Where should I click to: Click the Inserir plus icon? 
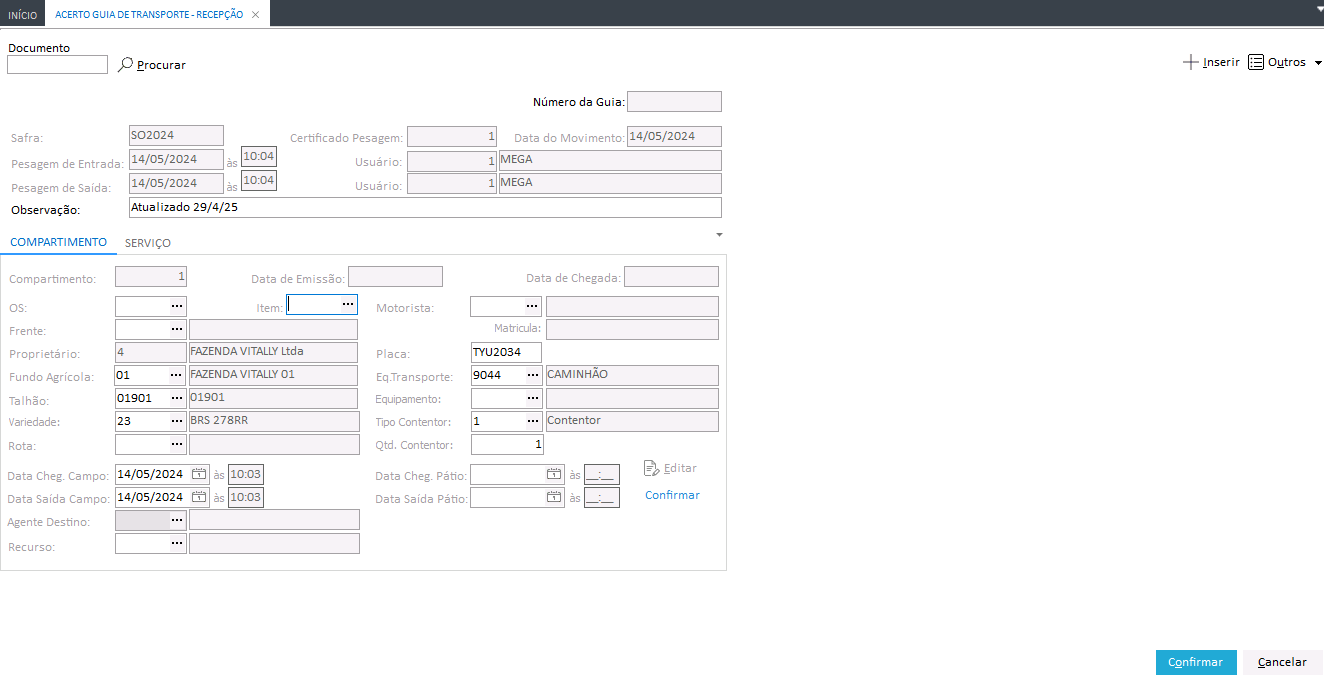point(1190,62)
